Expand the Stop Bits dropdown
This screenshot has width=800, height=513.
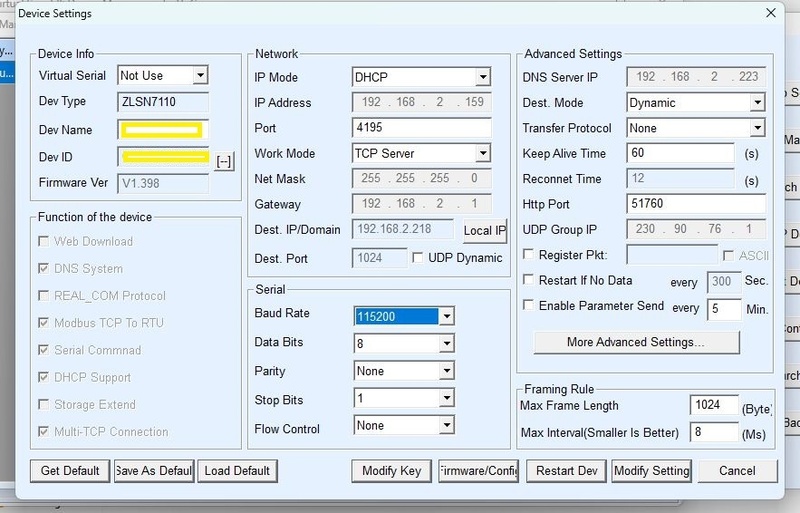[446, 398]
